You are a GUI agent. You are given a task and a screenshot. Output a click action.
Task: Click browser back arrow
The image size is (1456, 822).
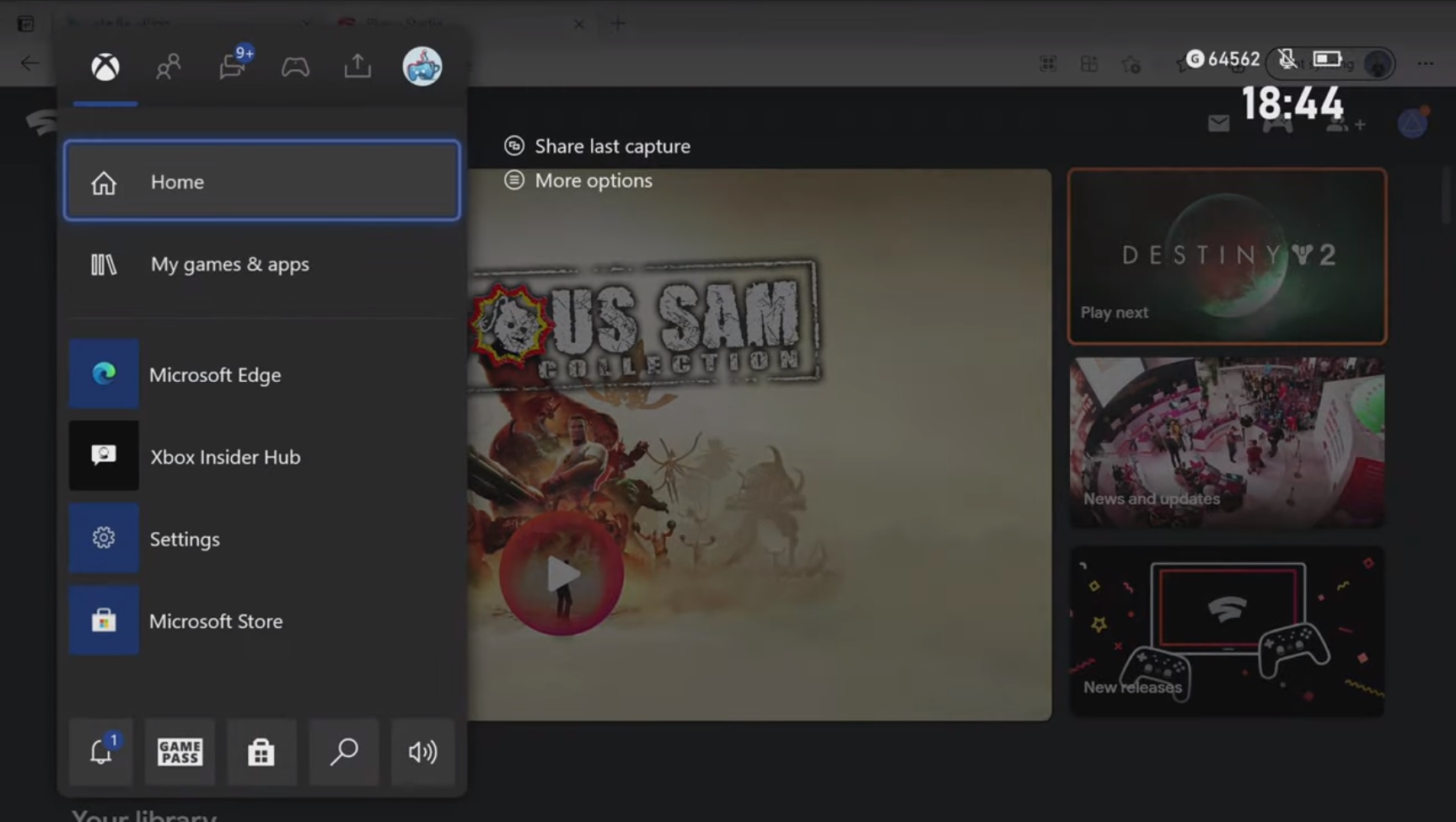click(x=30, y=63)
